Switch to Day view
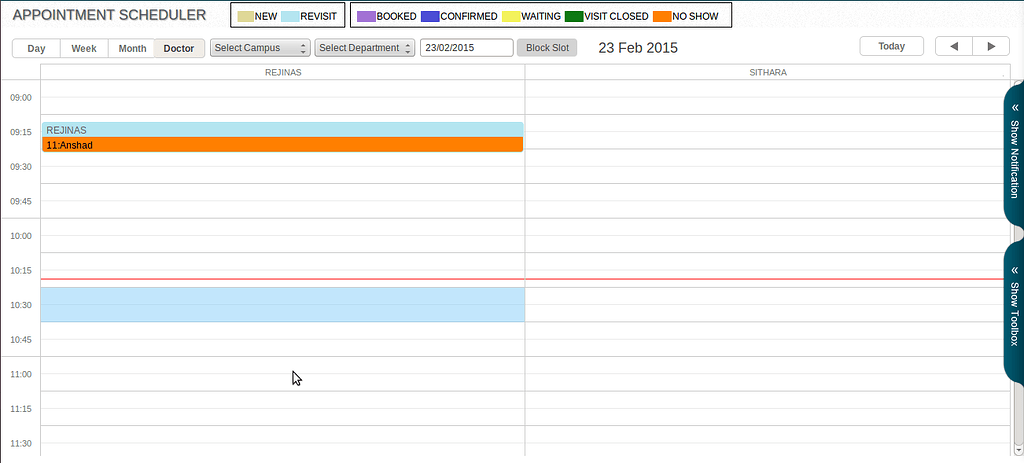Viewport: 1024px width, 463px height. click(37, 48)
